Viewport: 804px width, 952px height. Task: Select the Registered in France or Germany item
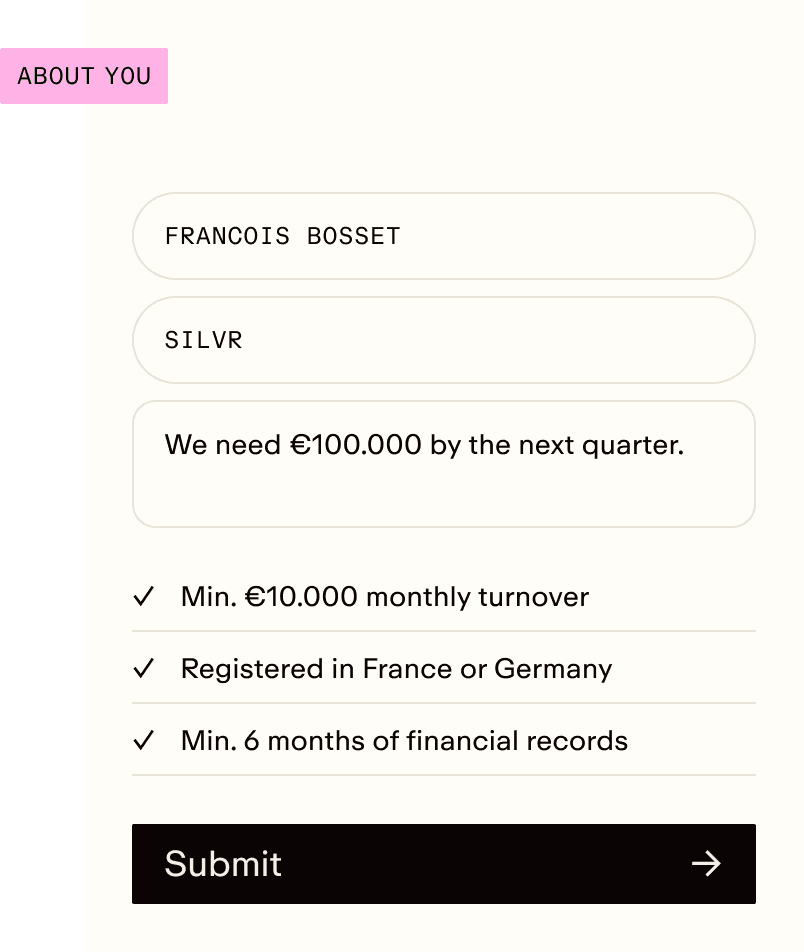click(x=444, y=668)
